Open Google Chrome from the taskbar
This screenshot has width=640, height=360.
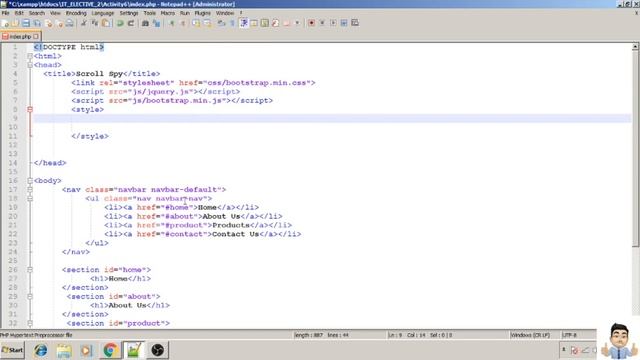pos(110,350)
